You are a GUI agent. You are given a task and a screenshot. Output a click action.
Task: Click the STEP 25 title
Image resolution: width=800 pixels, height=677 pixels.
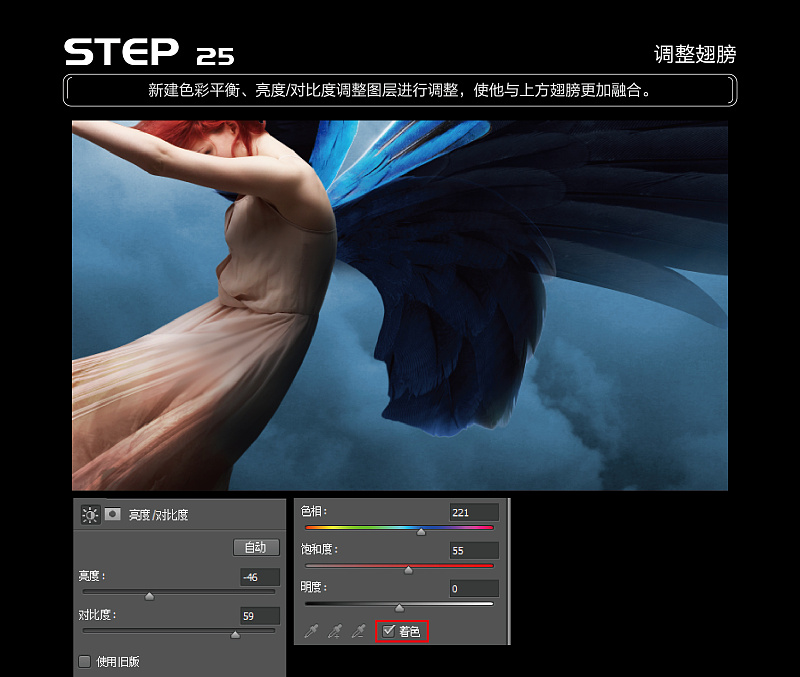(x=149, y=52)
